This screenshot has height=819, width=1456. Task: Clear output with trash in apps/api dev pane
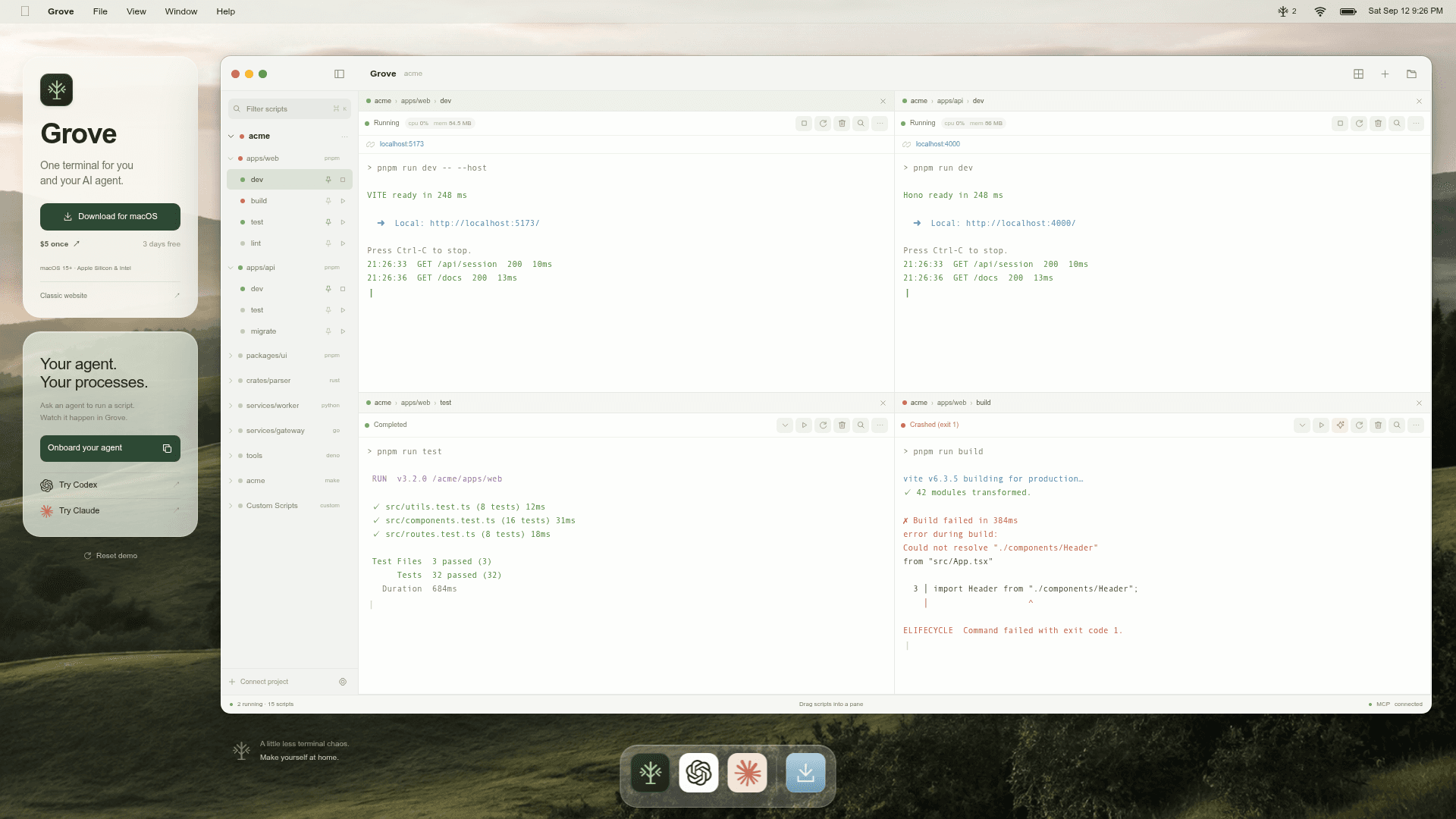[x=1378, y=123]
